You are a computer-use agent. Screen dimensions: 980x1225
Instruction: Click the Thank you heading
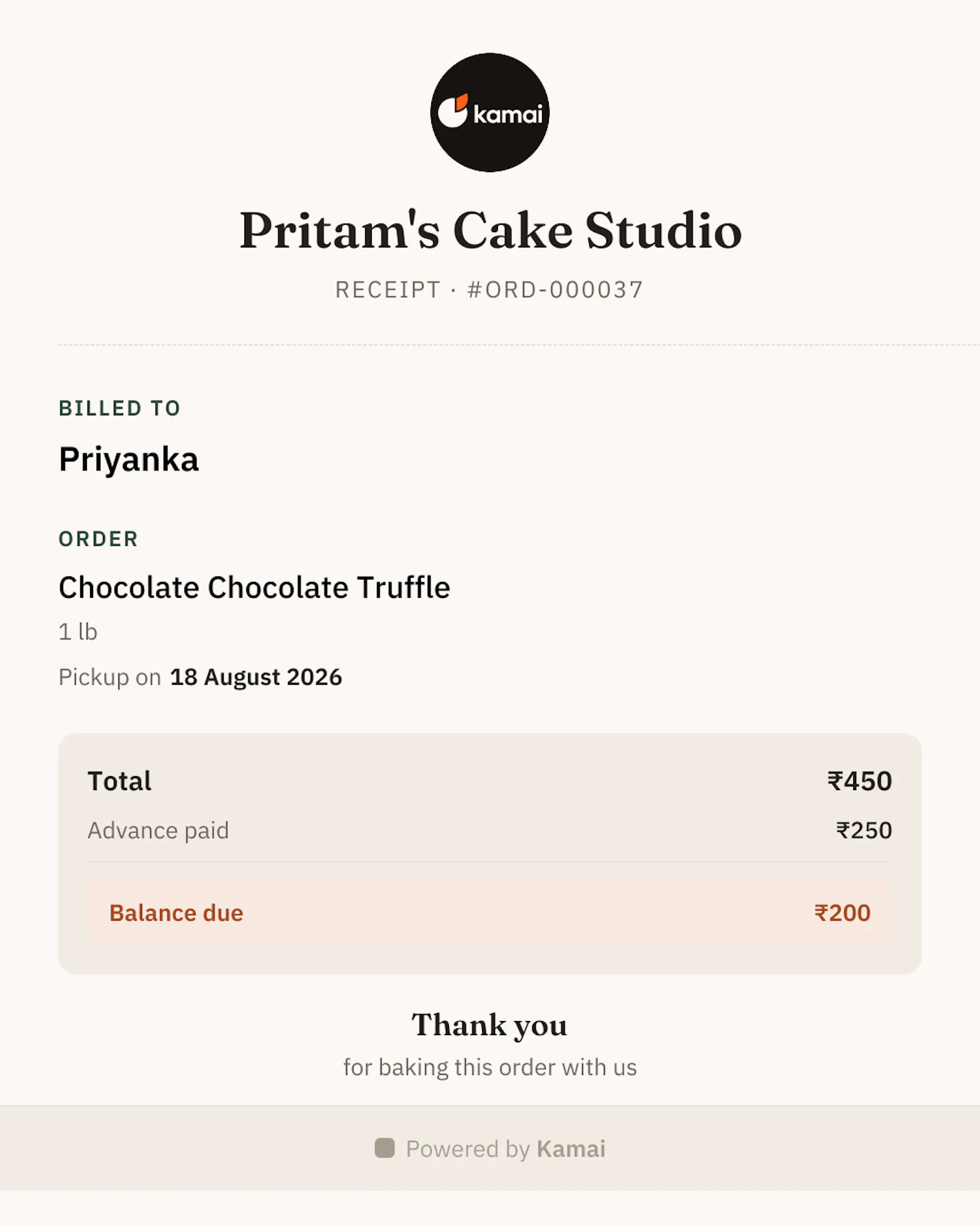coord(490,1025)
